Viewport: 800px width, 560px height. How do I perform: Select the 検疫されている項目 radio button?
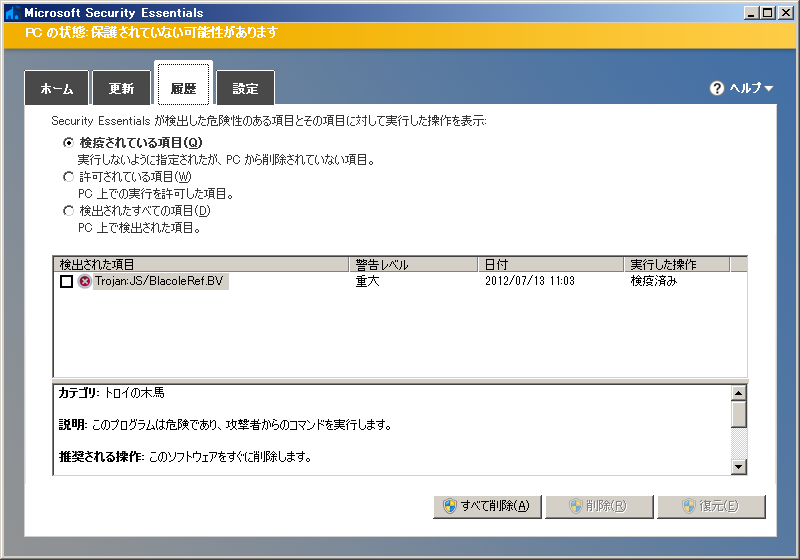68,142
